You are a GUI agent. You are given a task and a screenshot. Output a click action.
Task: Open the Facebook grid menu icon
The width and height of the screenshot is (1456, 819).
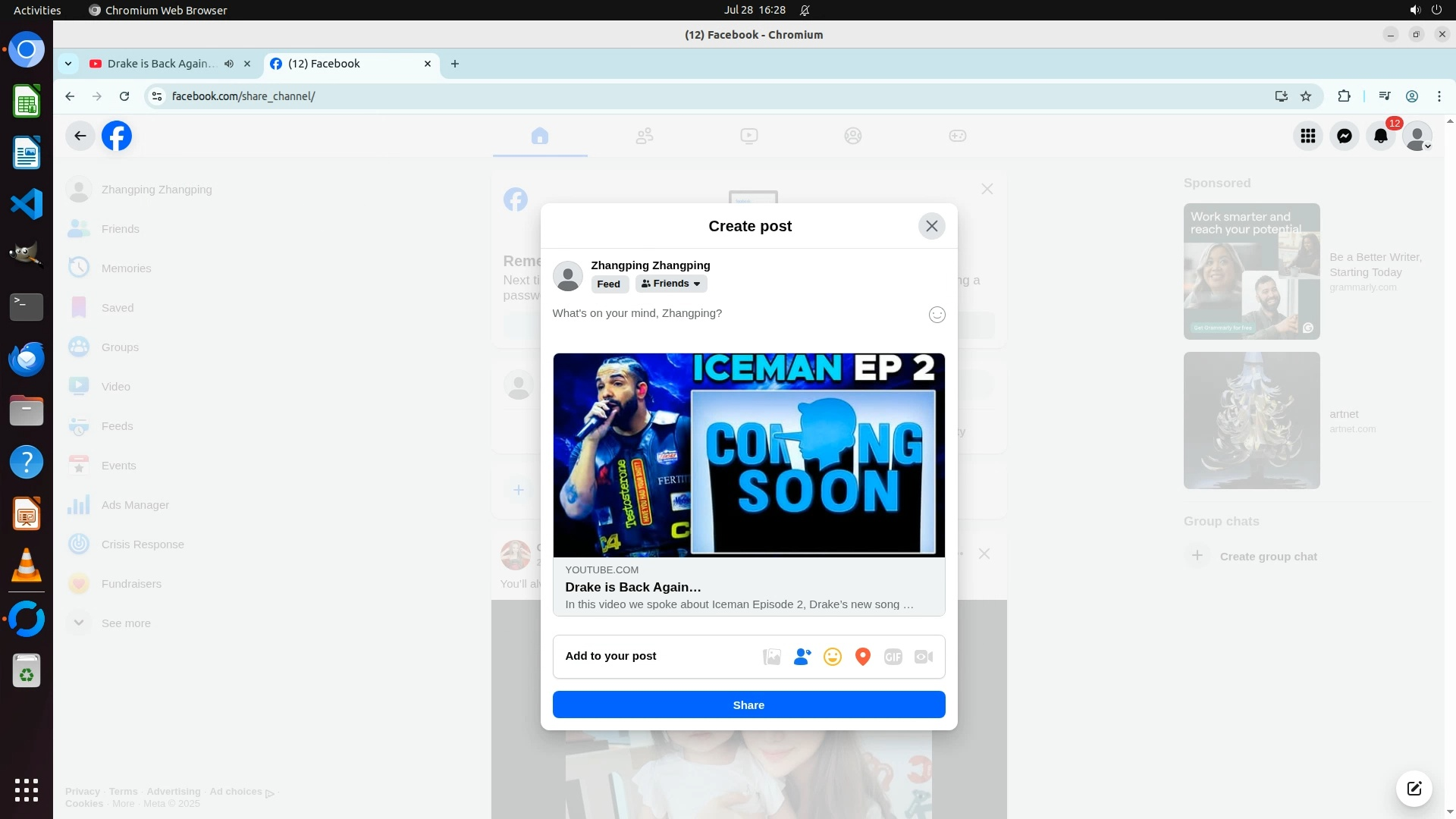pos(1307,136)
